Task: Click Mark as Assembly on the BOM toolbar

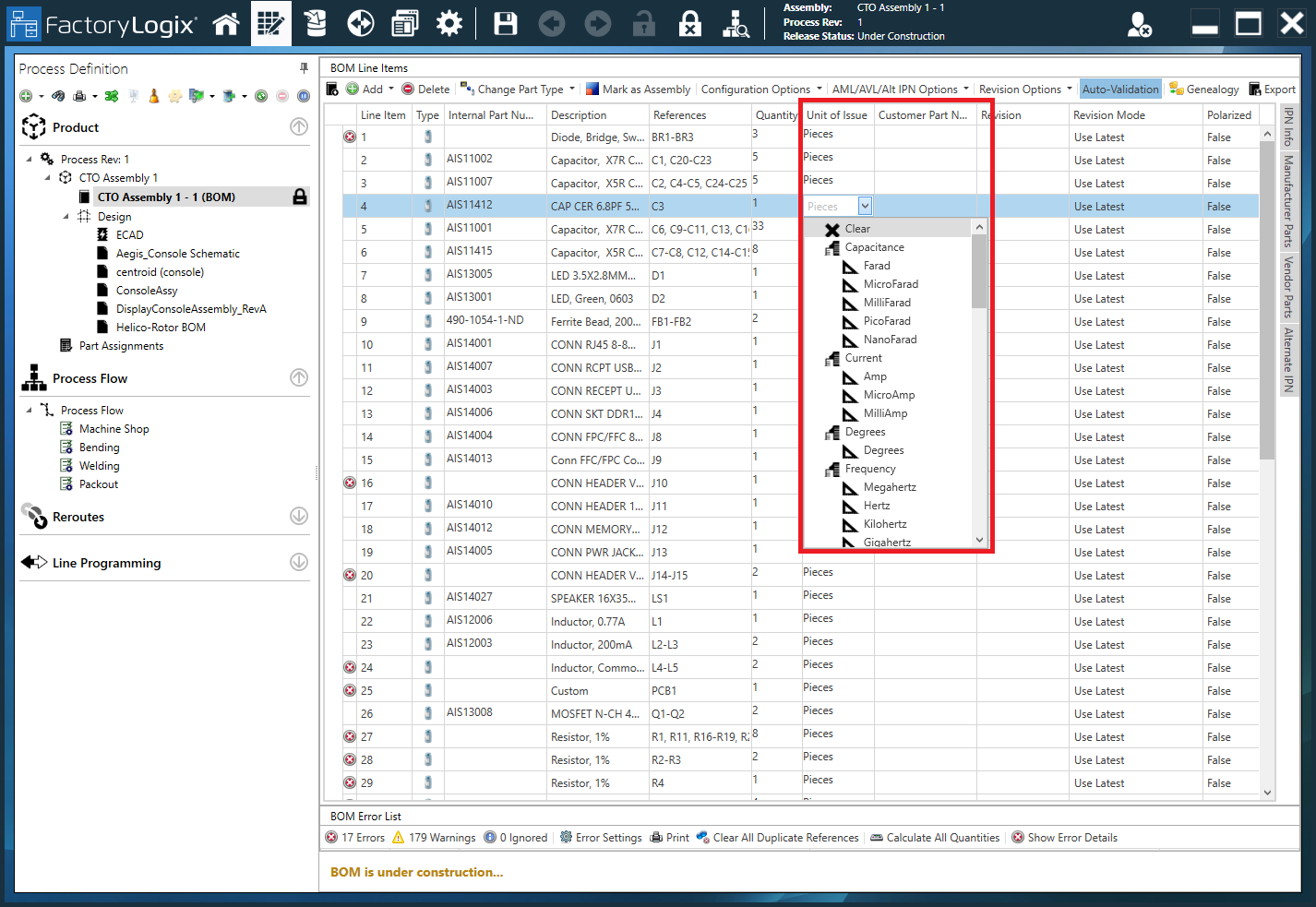Action: 639,89
